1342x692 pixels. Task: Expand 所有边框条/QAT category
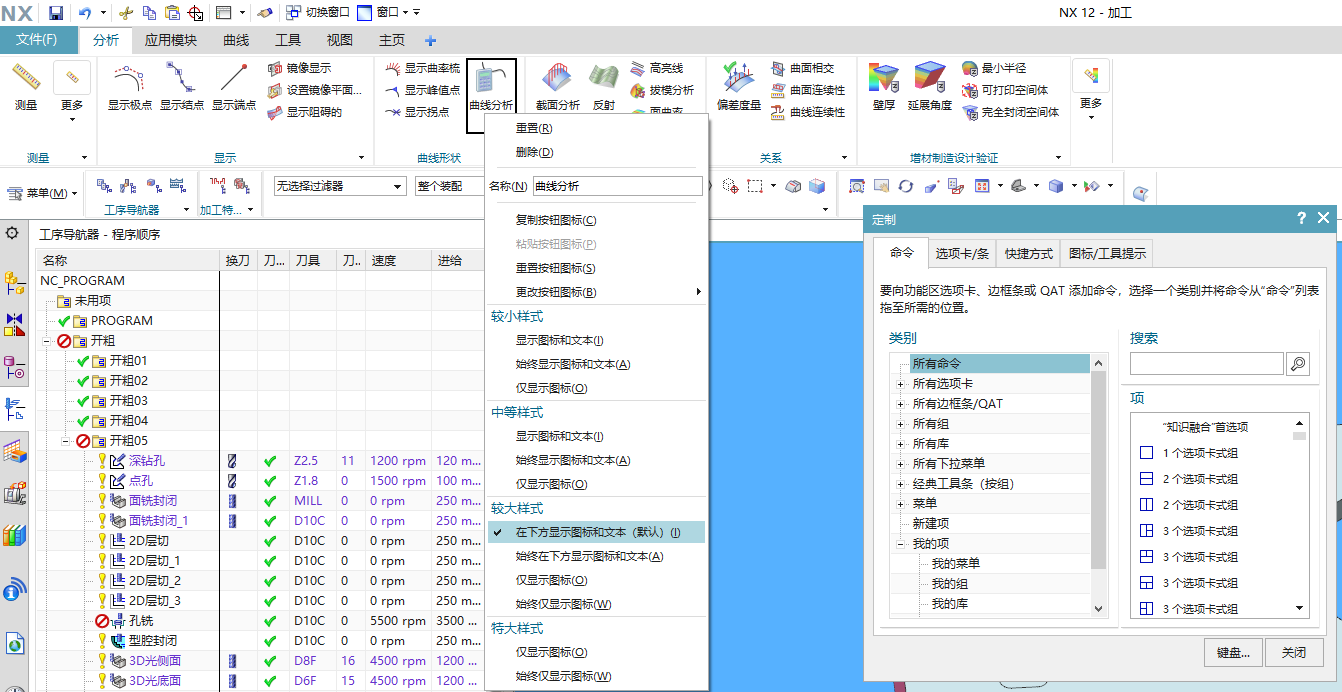pyautogui.click(x=900, y=404)
